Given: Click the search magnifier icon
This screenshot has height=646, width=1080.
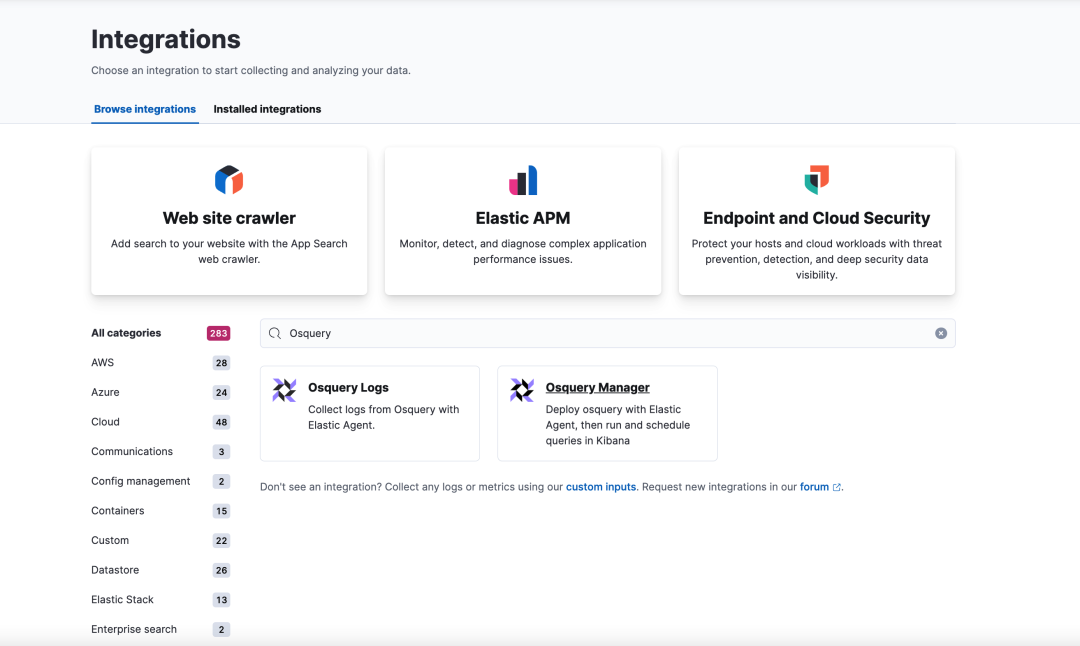Looking at the screenshot, I should coord(275,333).
